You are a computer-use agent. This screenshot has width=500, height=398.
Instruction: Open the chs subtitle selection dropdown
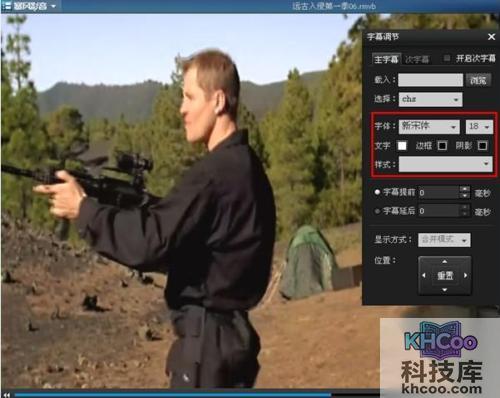430,99
